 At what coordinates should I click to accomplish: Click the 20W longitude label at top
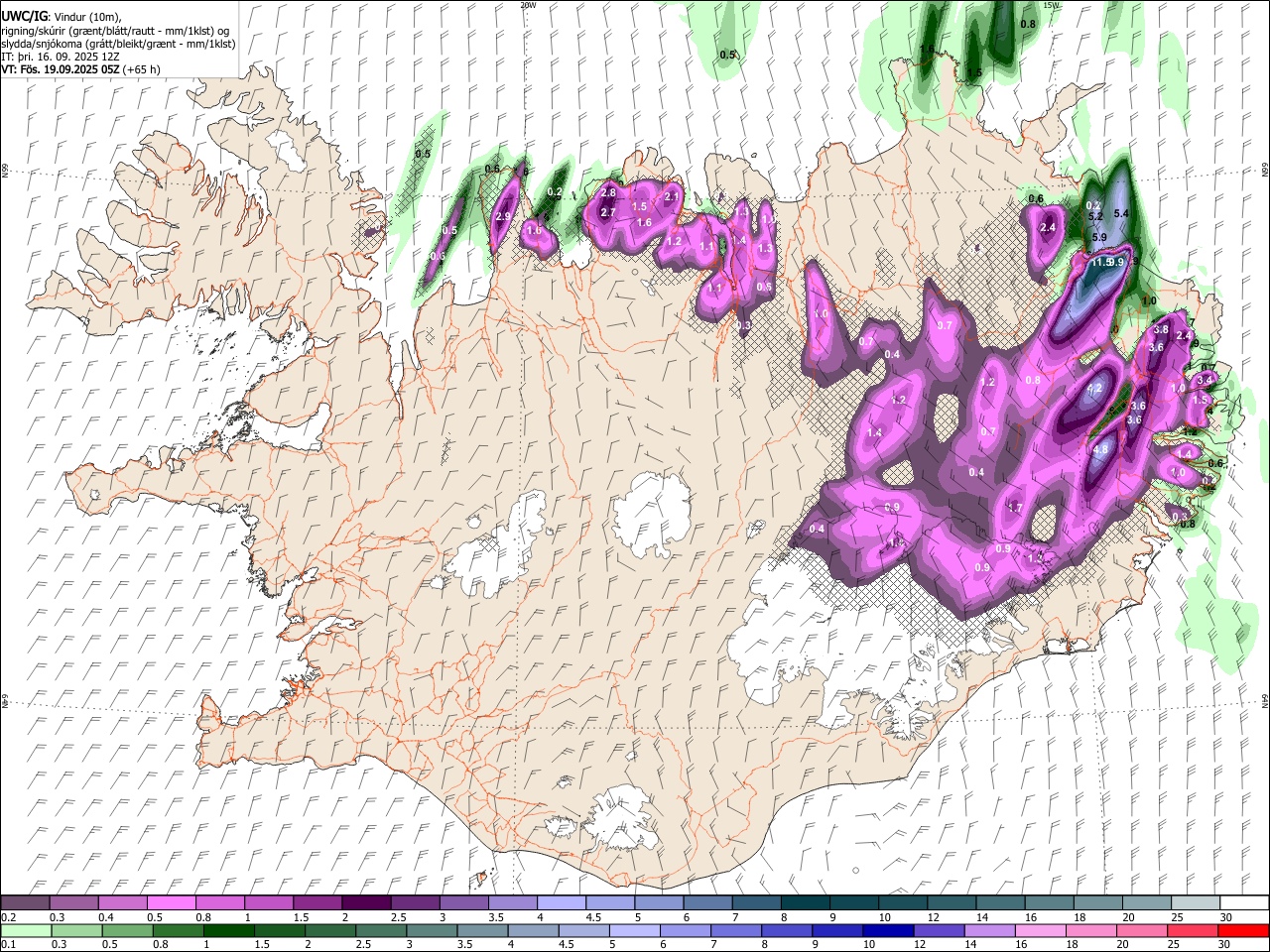click(x=528, y=5)
